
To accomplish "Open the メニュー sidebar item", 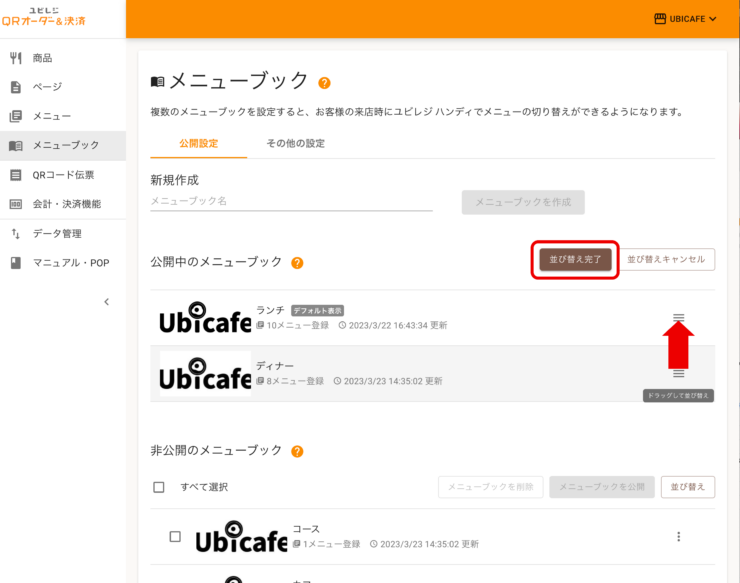I will click(63, 116).
